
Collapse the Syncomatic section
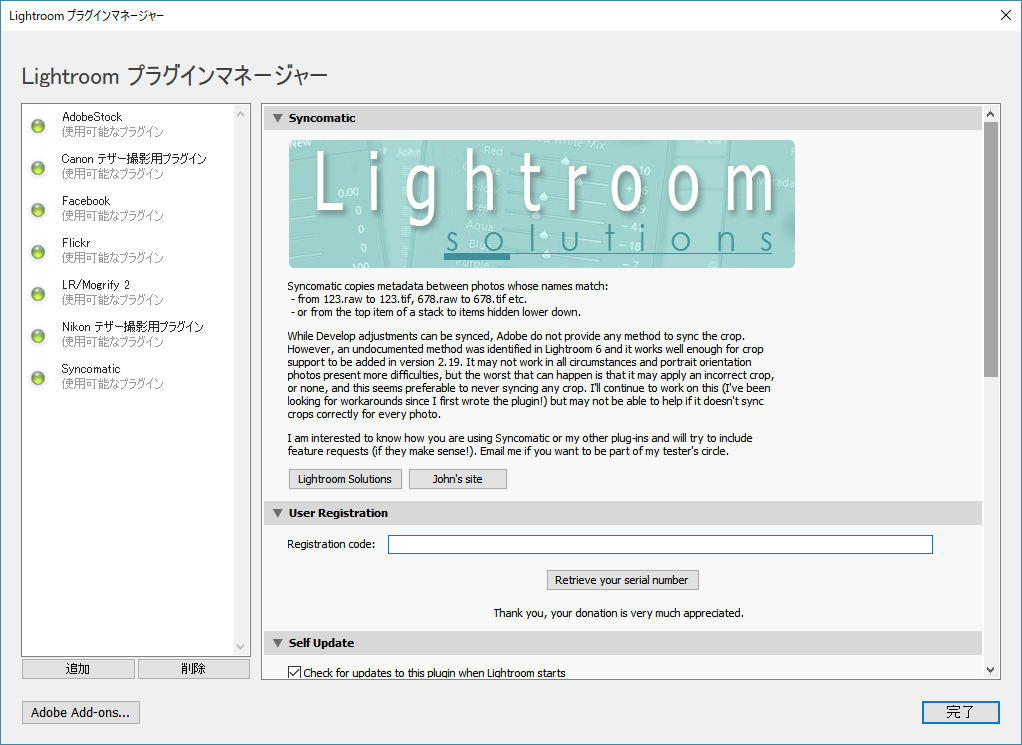tap(278, 118)
